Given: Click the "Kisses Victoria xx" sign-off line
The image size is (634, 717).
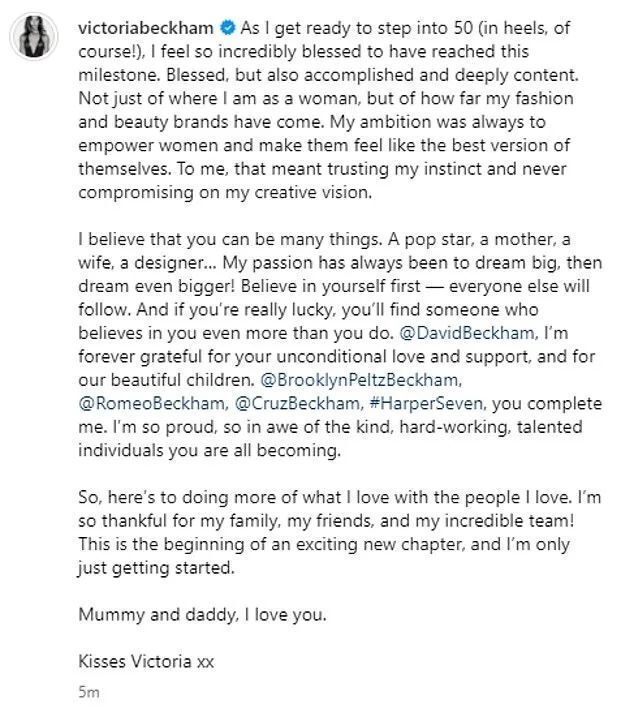Looking at the screenshot, I should [144, 661].
